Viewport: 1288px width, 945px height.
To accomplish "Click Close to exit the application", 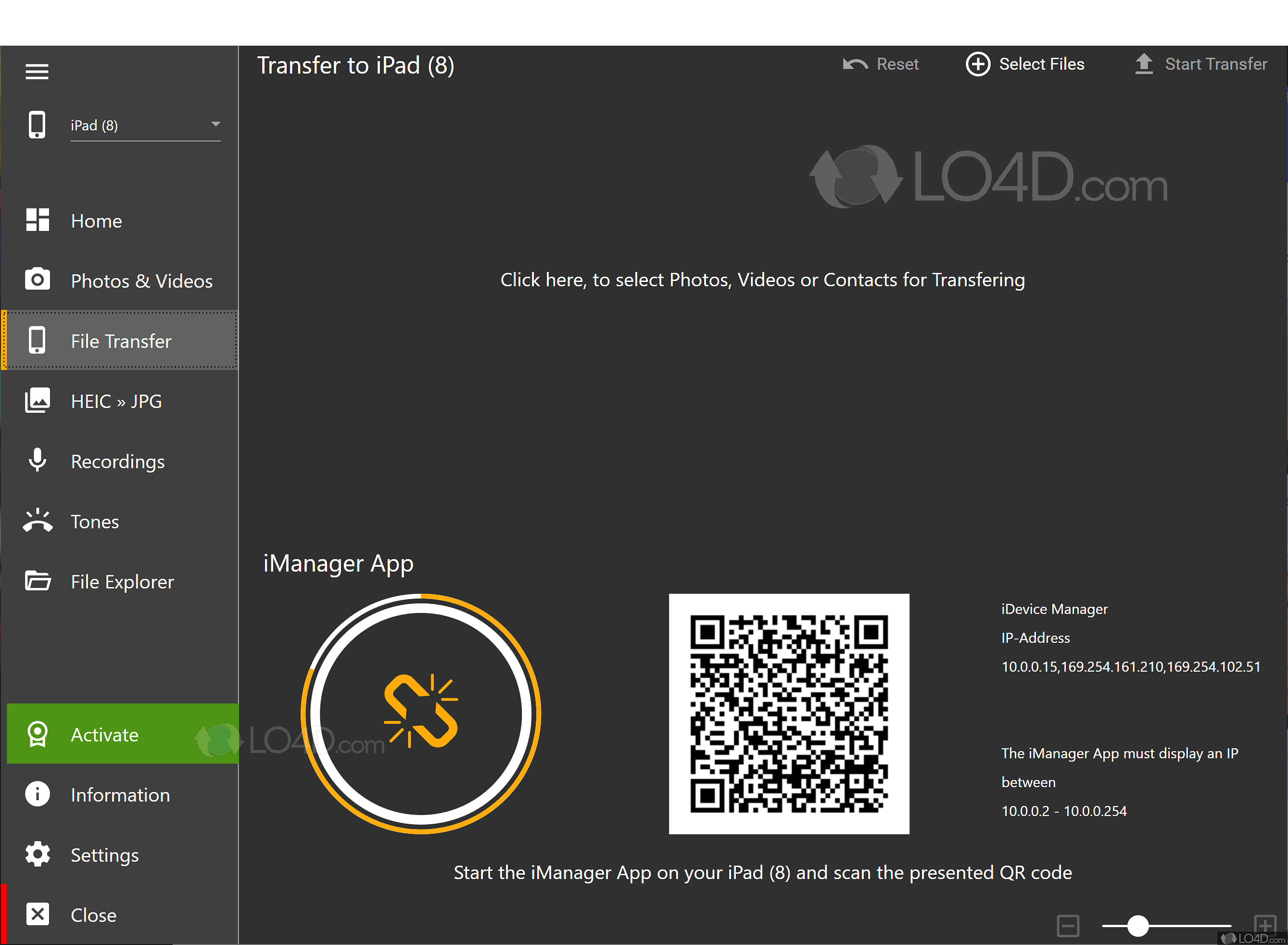I will coord(93,915).
